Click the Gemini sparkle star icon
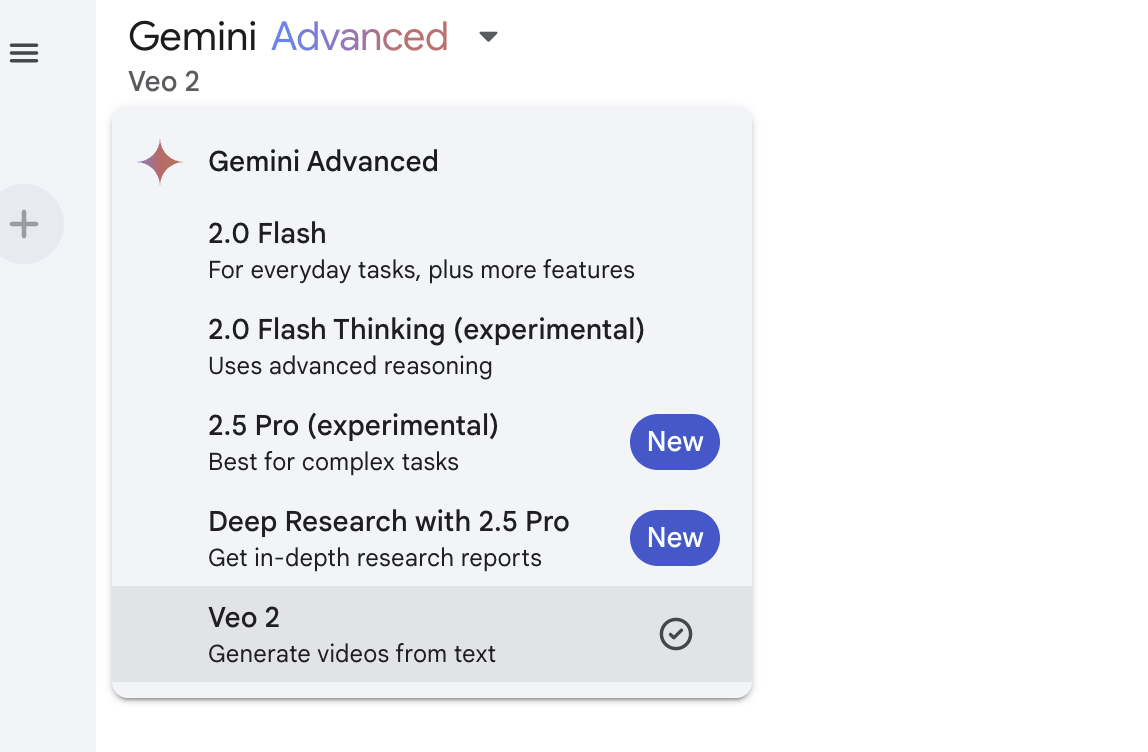 point(160,162)
